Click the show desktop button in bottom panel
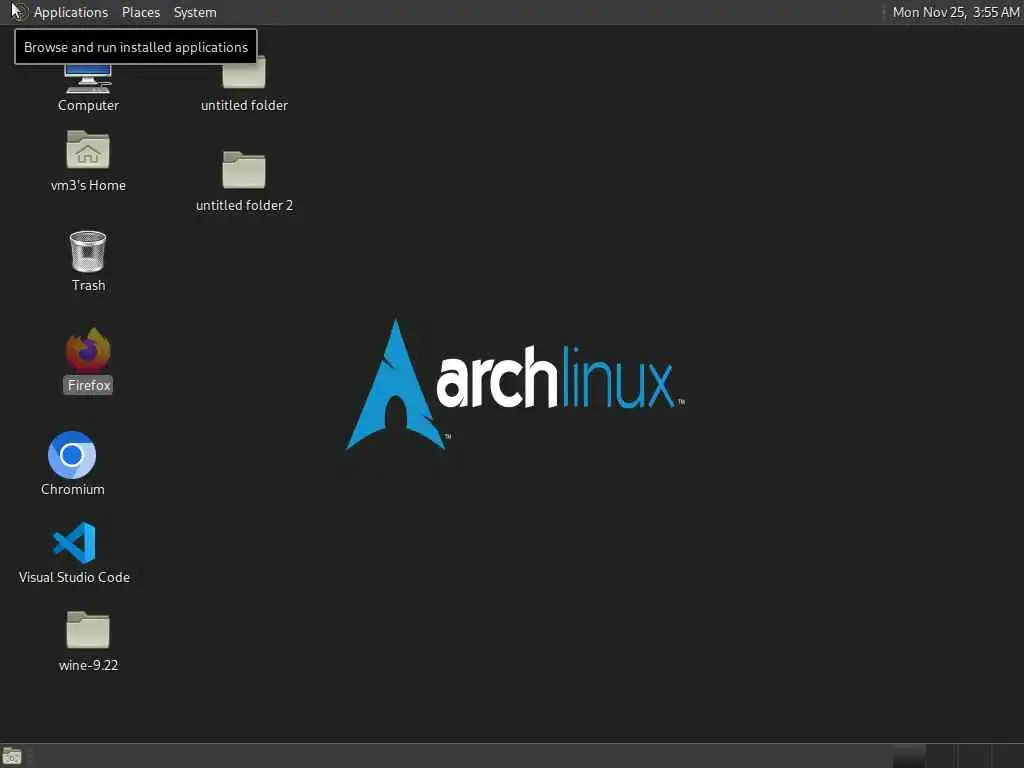Image resolution: width=1024 pixels, height=768 pixels. pos(12,756)
